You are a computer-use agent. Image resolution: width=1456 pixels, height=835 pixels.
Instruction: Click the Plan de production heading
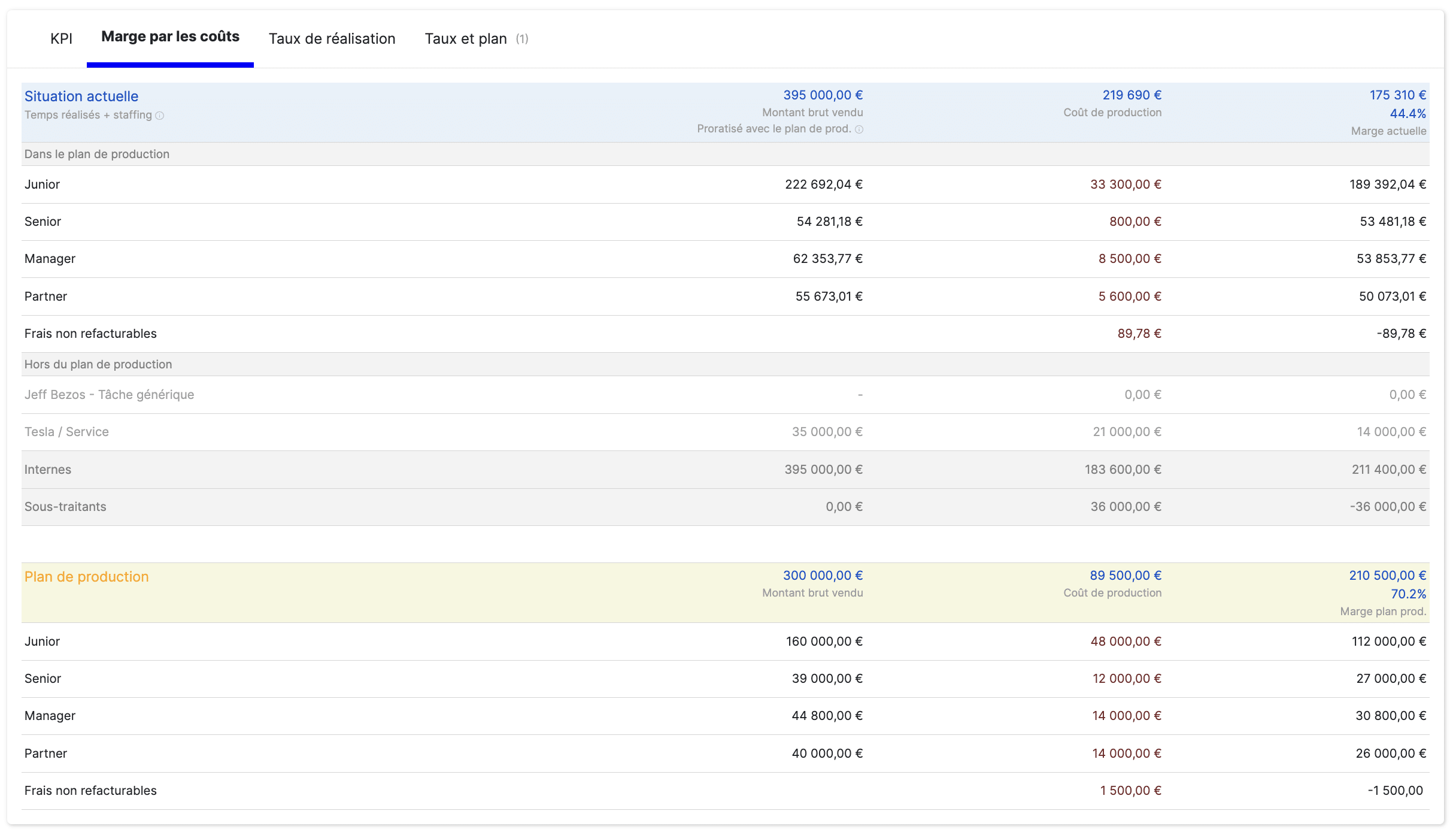coord(86,577)
